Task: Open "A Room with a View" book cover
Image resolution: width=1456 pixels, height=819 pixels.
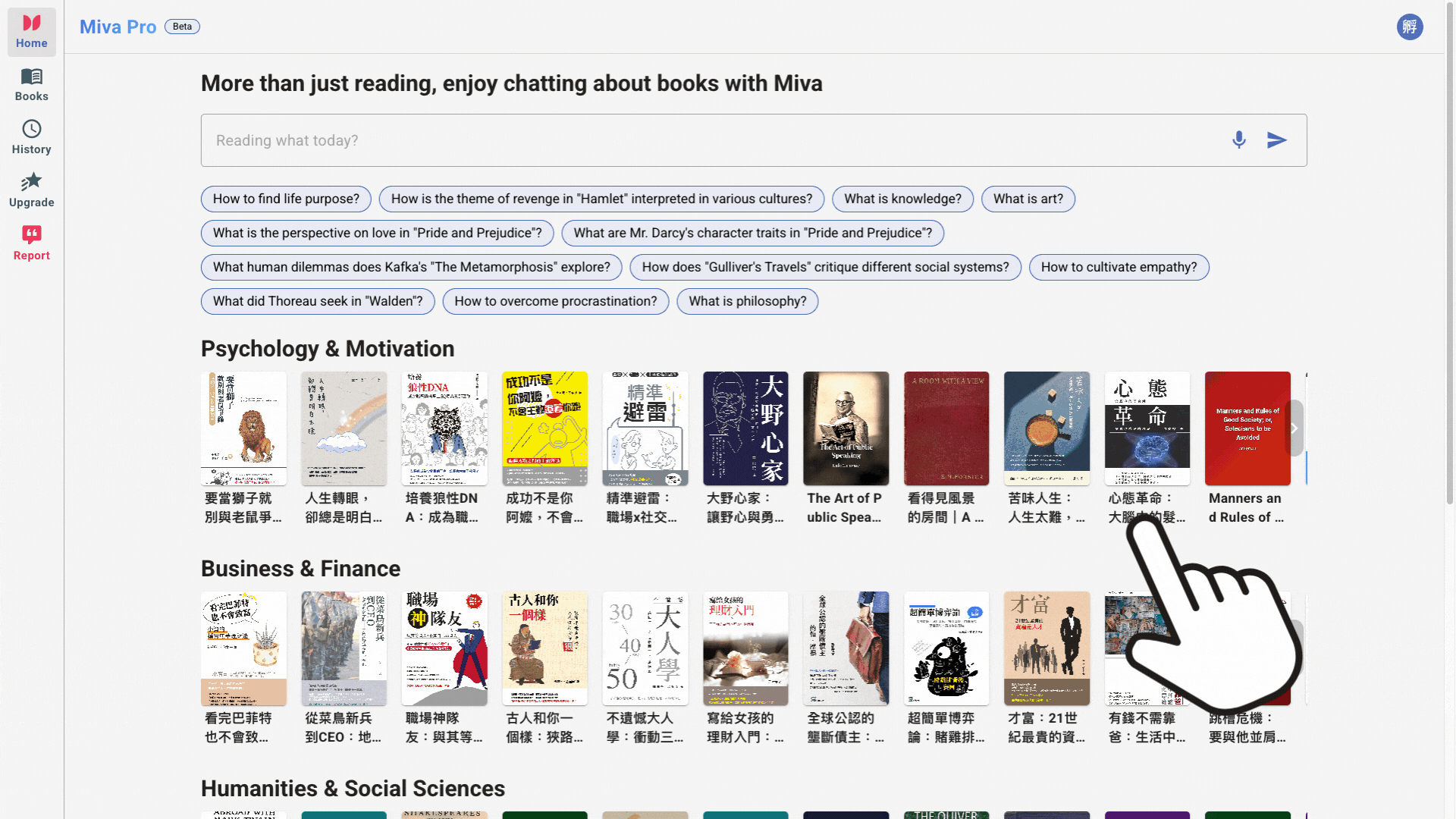Action: tap(946, 428)
